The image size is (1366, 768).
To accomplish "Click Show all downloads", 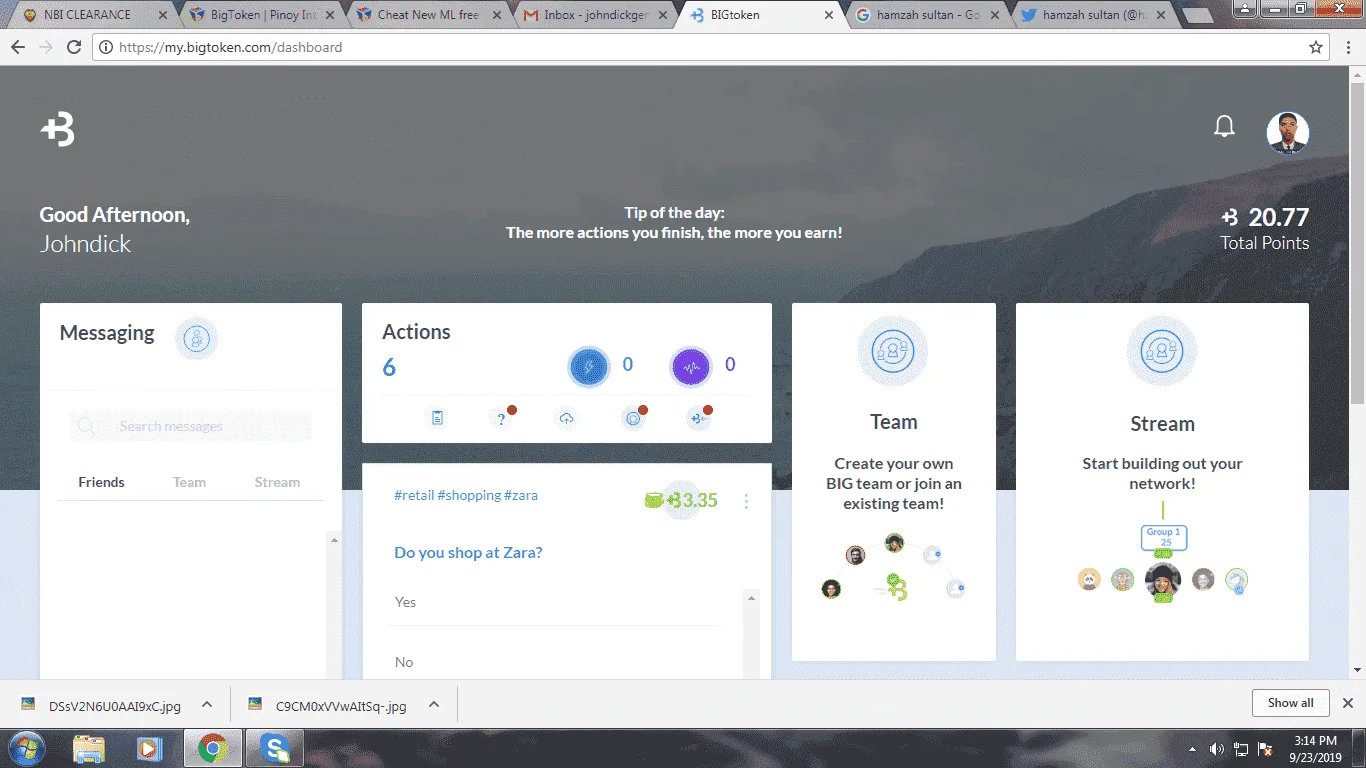I will click(1290, 703).
